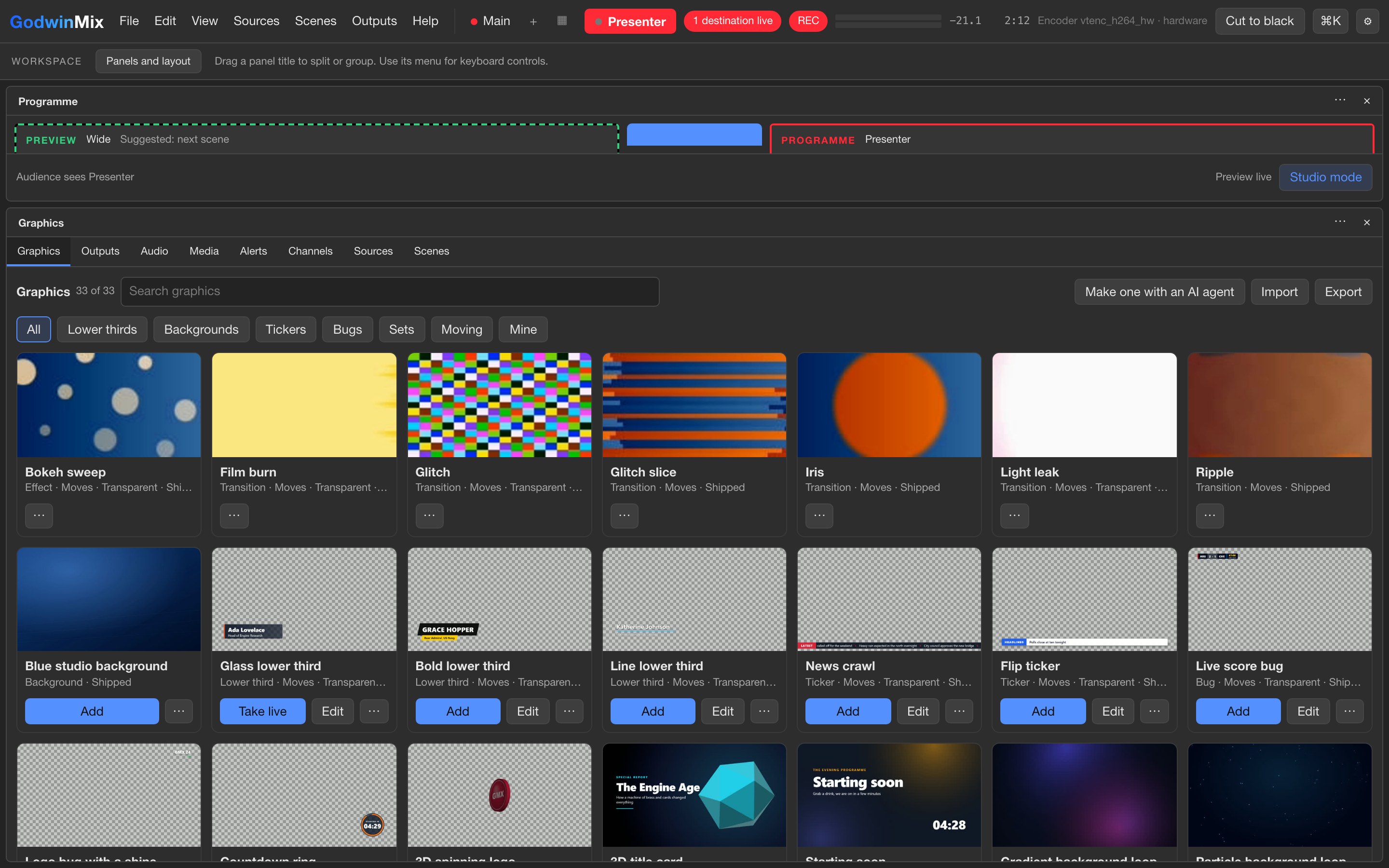Open the ⌘K command palette
This screenshot has height=868, width=1389.
[1330, 21]
